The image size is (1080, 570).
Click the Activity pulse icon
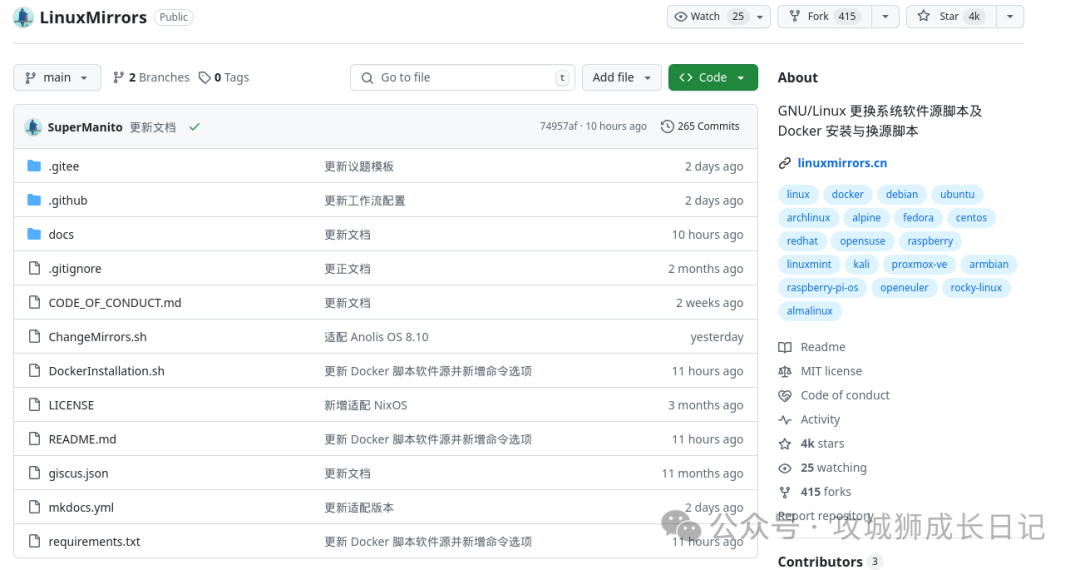click(785, 419)
